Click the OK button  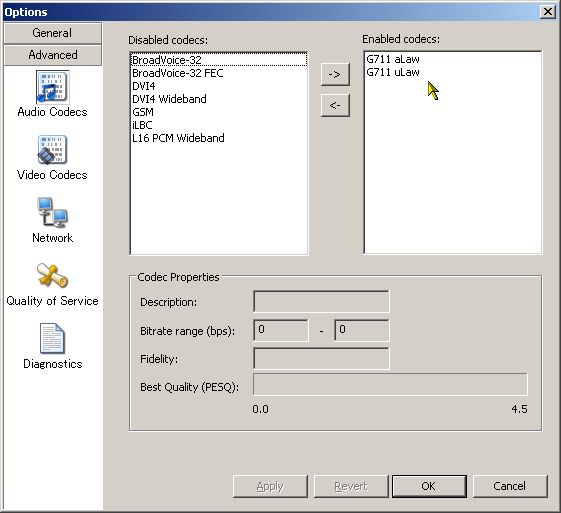[x=429, y=486]
